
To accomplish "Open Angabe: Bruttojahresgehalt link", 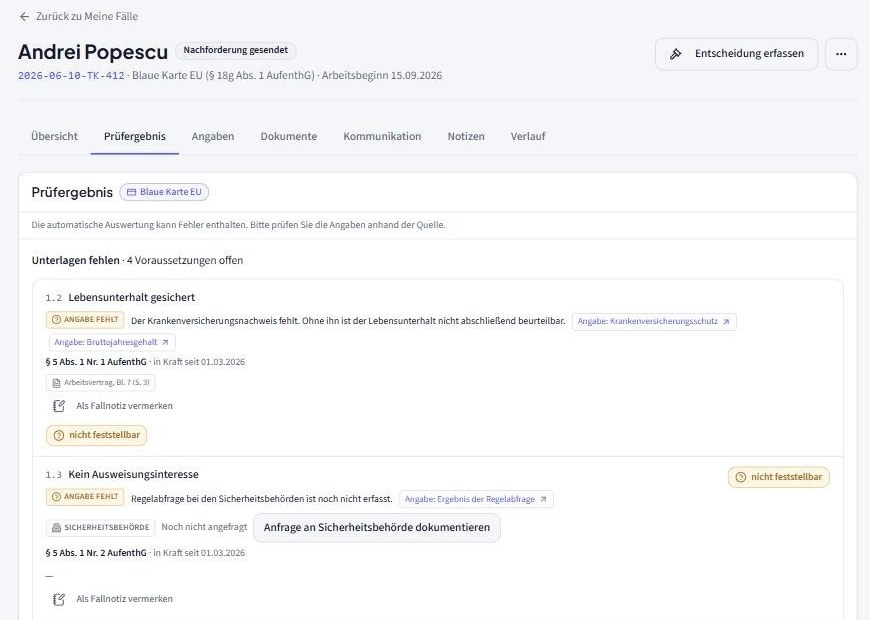I will (x=112, y=342).
